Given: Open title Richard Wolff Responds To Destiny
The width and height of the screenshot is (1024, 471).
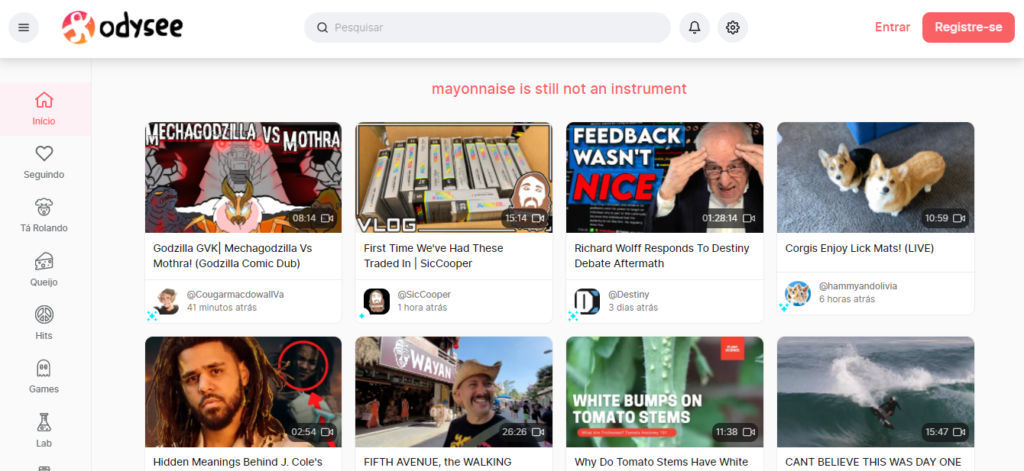Looking at the screenshot, I should [x=662, y=256].
